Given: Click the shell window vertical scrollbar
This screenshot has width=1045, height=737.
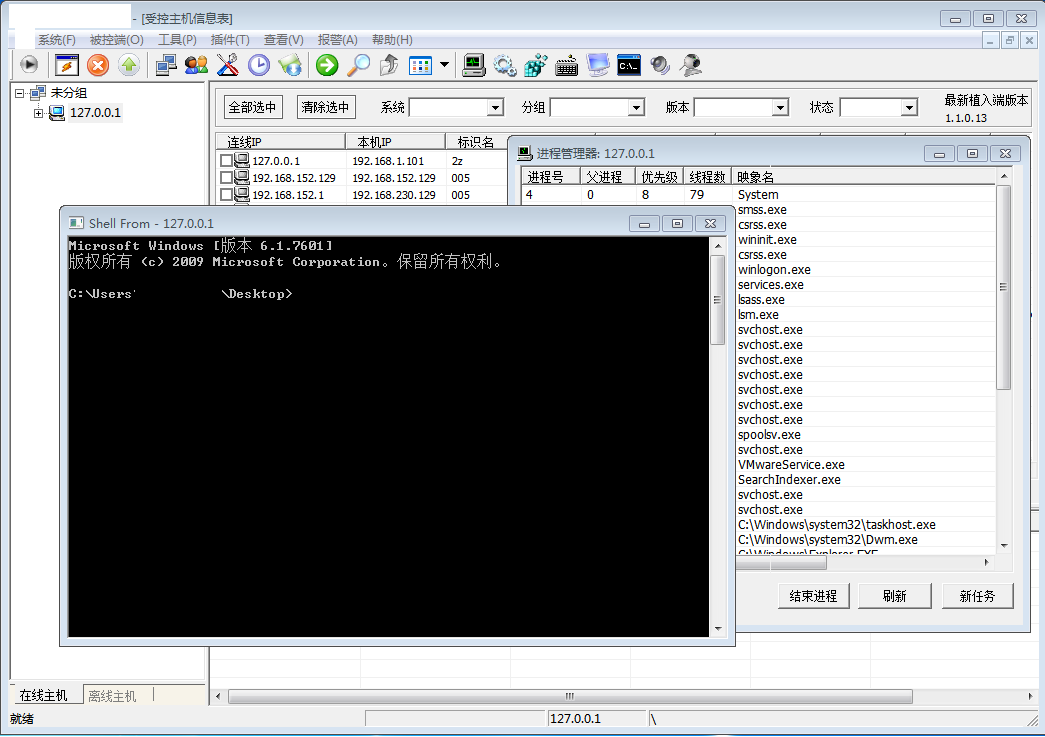Looking at the screenshot, I should tap(717, 440).
